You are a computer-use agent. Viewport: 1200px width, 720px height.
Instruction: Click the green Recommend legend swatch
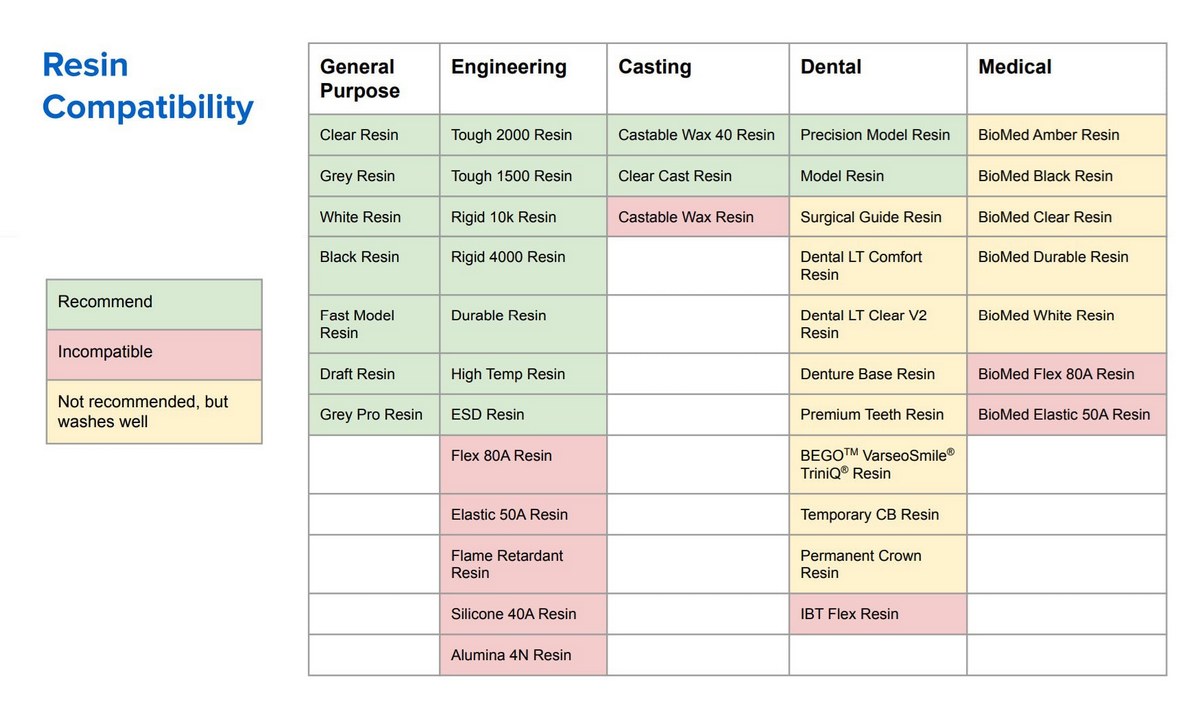pyautogui.click(x=154, y=303)
